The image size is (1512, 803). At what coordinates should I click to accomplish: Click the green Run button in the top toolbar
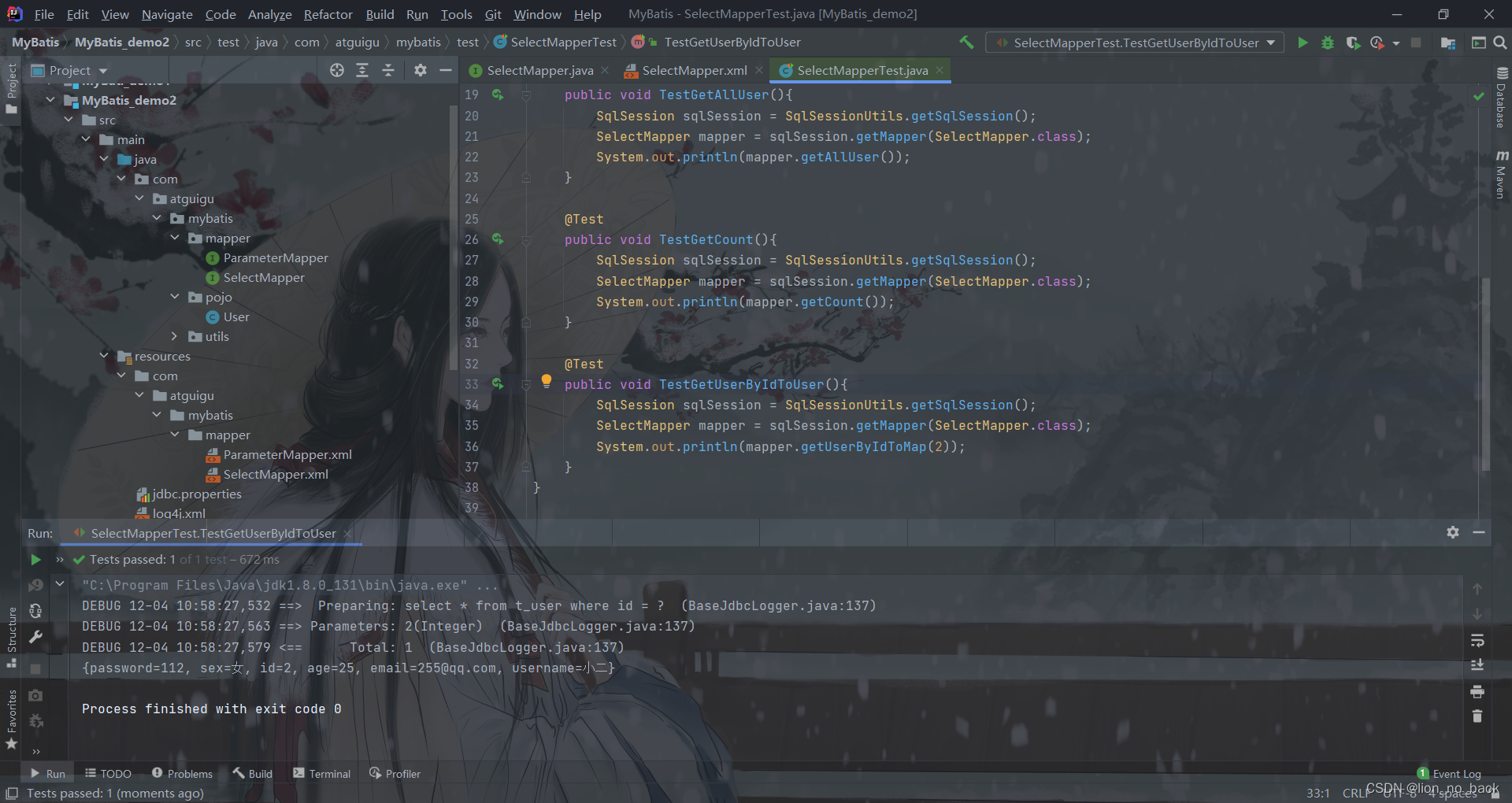click(x=1303, y=43)
